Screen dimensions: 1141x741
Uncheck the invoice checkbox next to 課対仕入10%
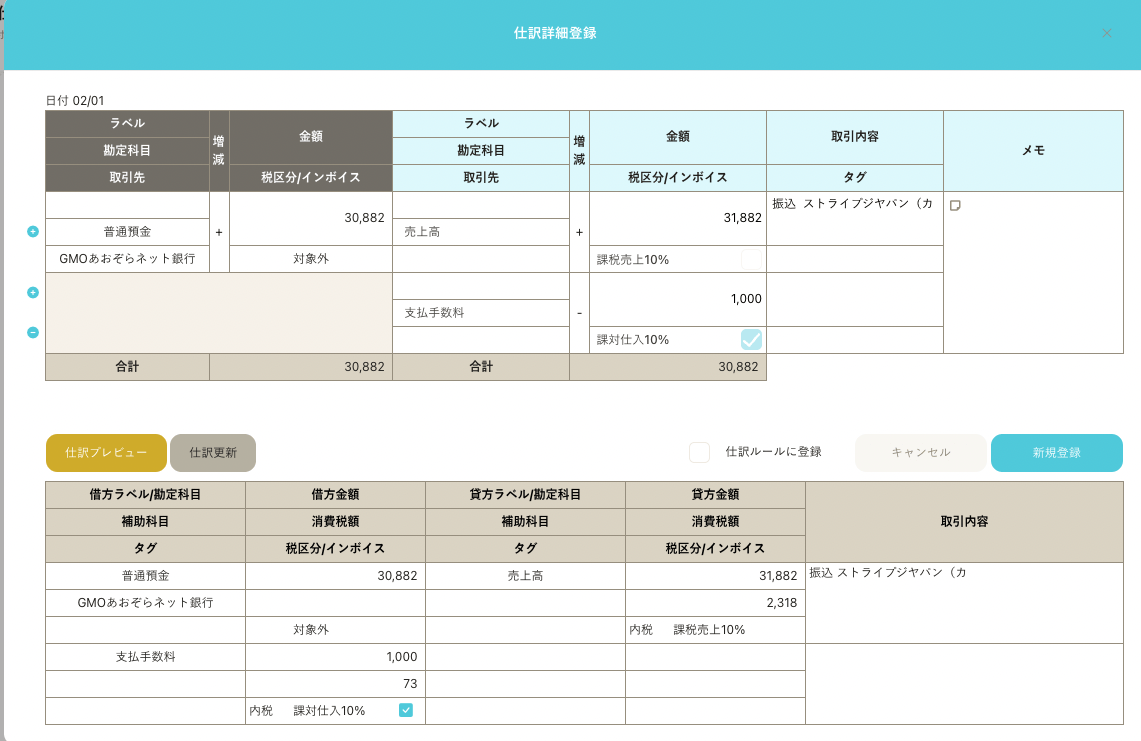751,339
